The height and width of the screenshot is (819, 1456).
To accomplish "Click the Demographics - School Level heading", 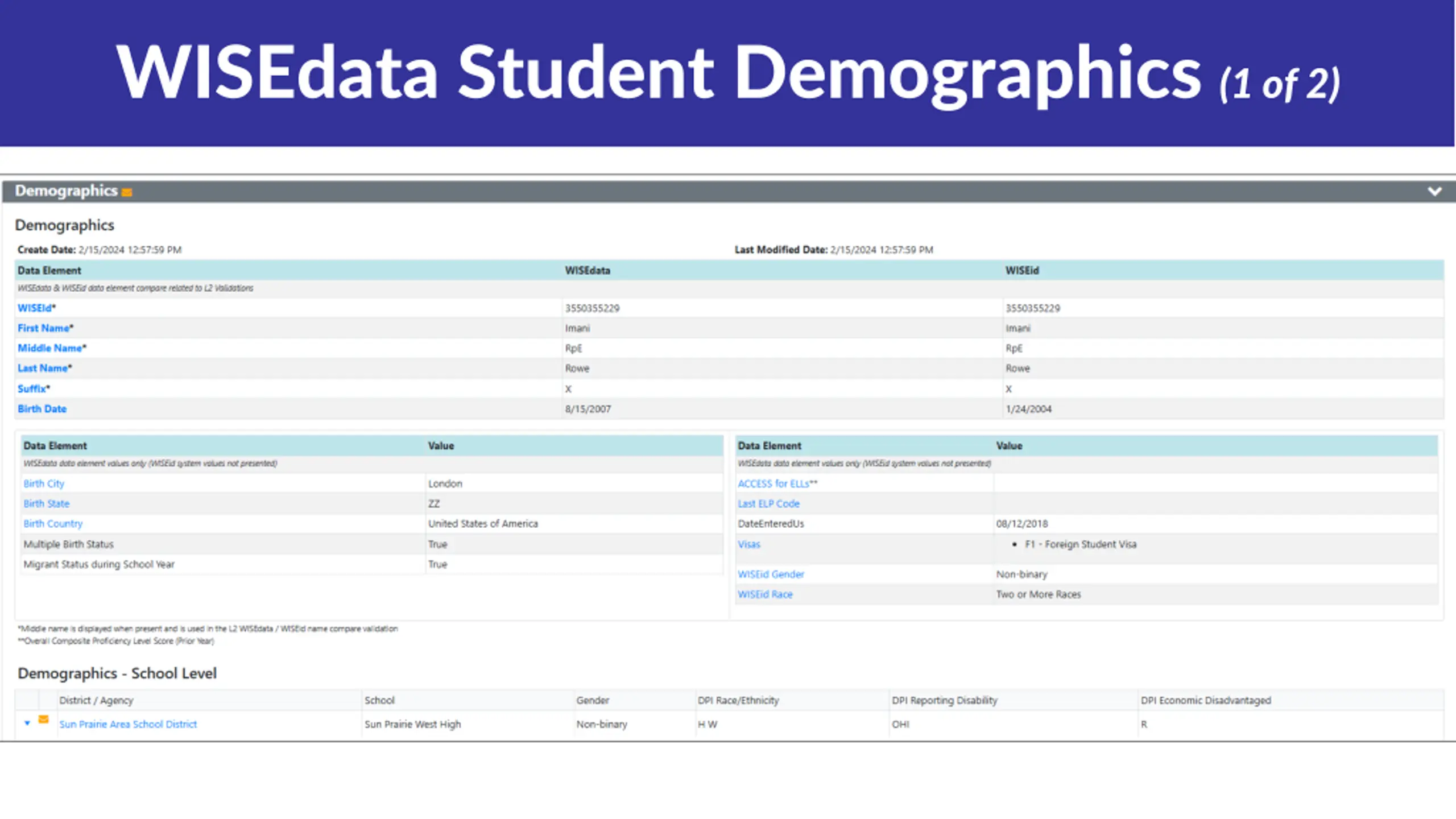I will click(117, 673).
